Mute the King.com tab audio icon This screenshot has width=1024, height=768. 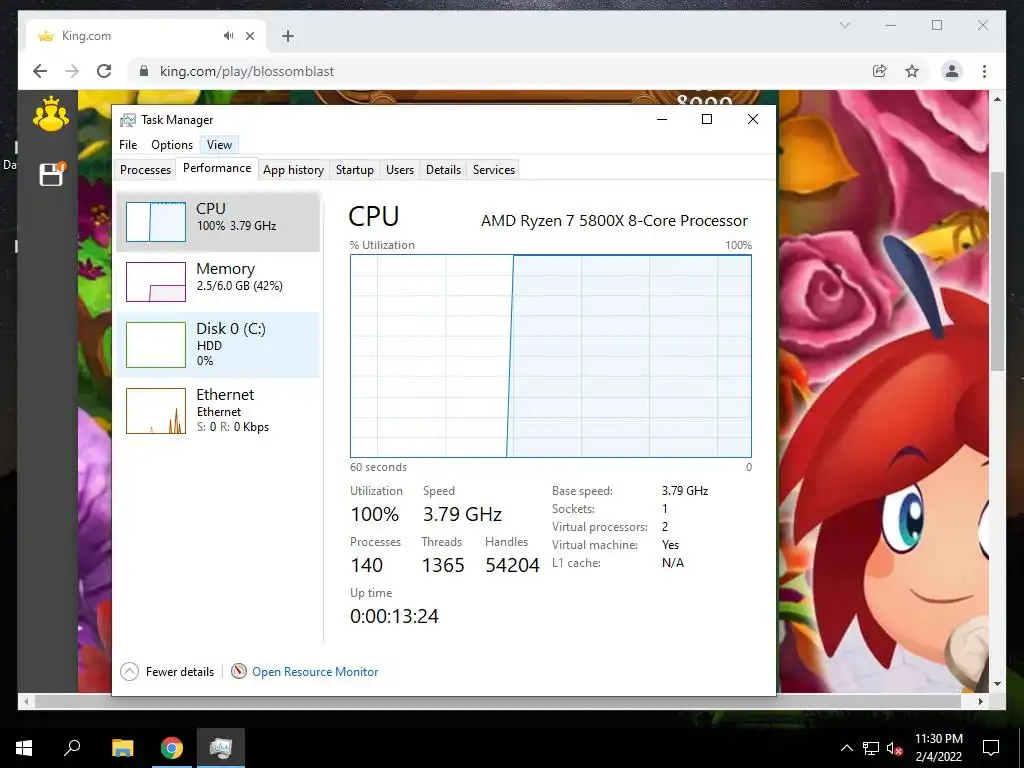pyautogui.click(x=228, y=36)
